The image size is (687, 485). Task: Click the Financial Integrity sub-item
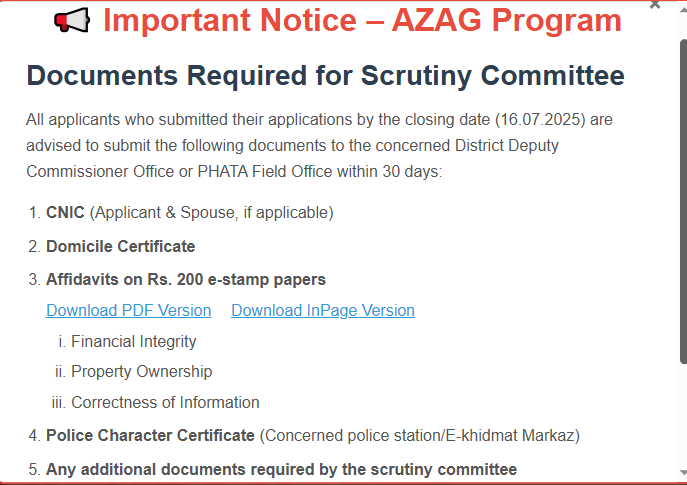coord(134,341)
